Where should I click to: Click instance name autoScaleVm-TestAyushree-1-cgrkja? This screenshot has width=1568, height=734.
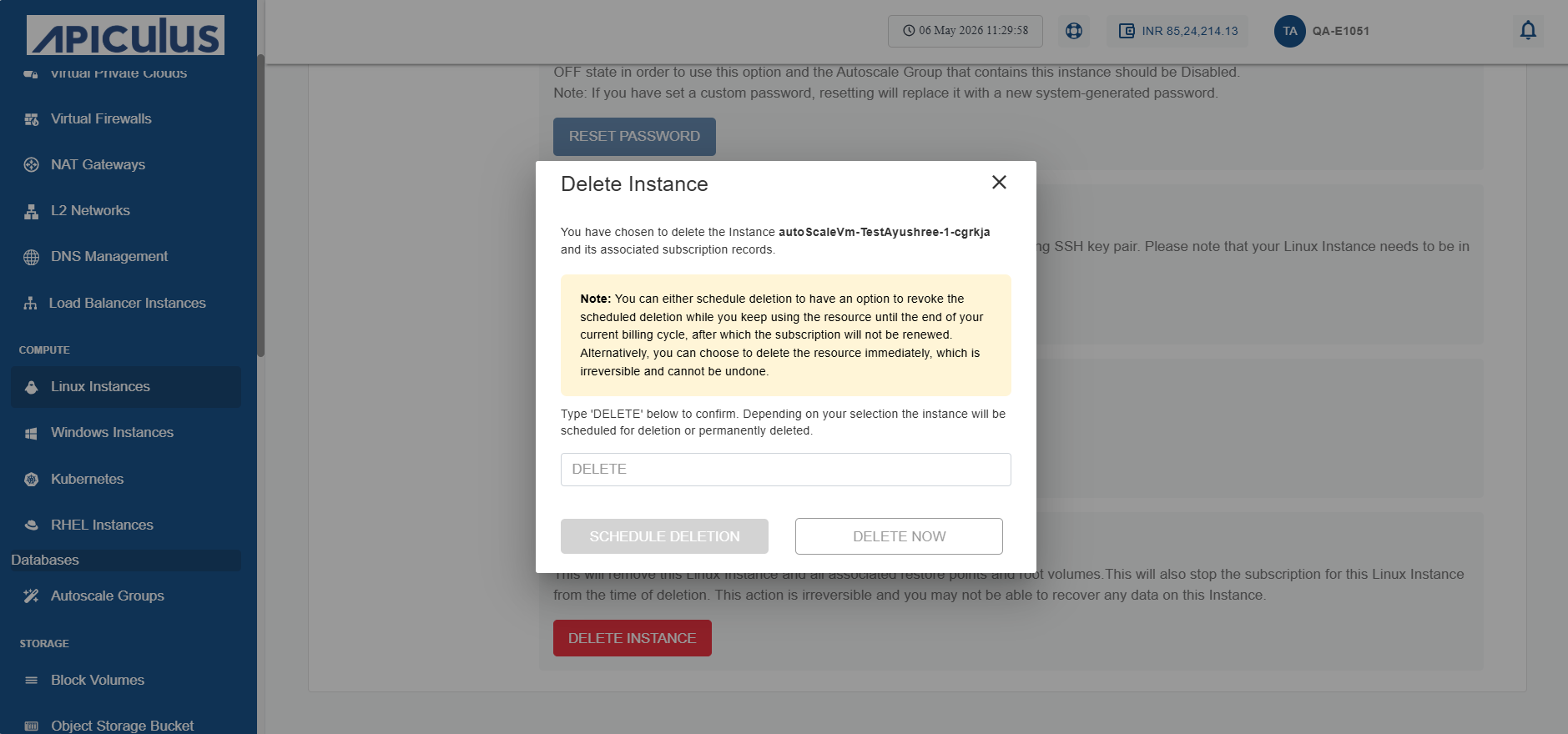(x=885, y=233)
